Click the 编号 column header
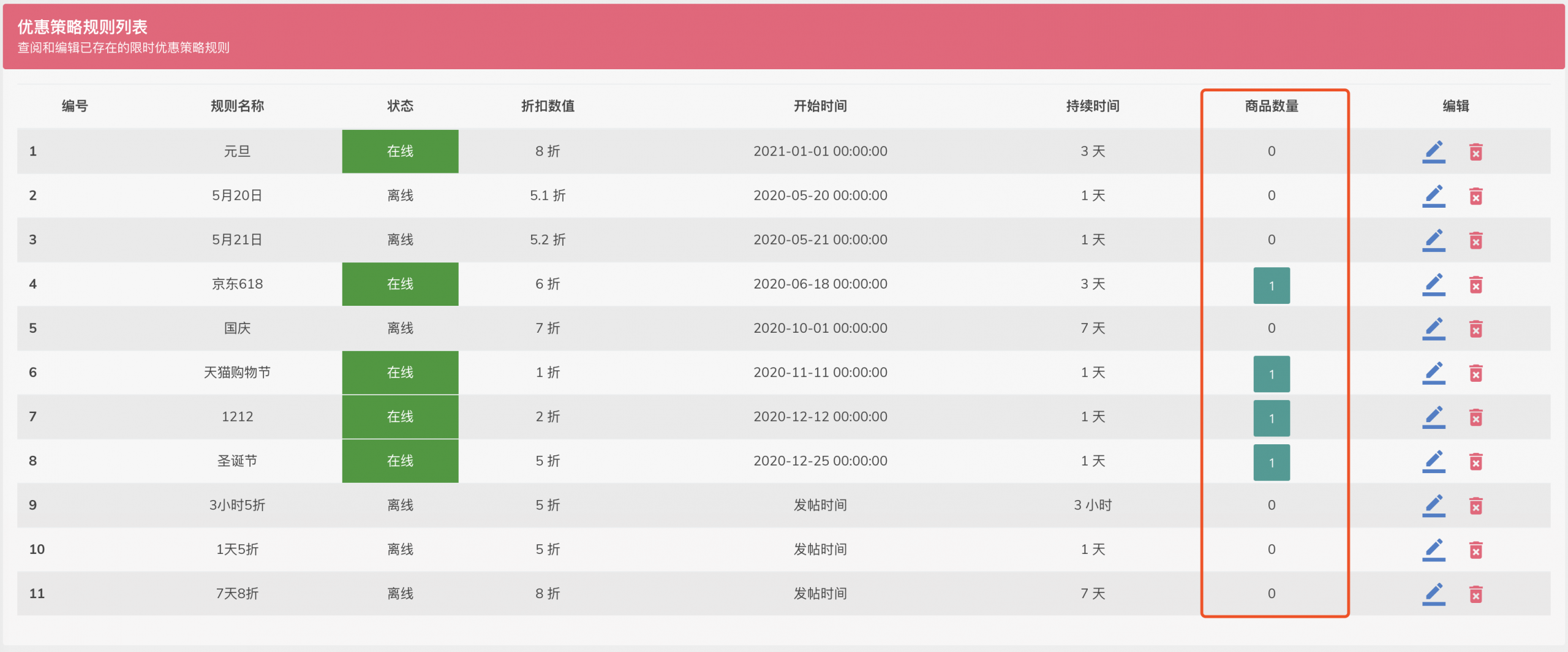The height and width of the screenshot is (652, 1568). (75, 106)
